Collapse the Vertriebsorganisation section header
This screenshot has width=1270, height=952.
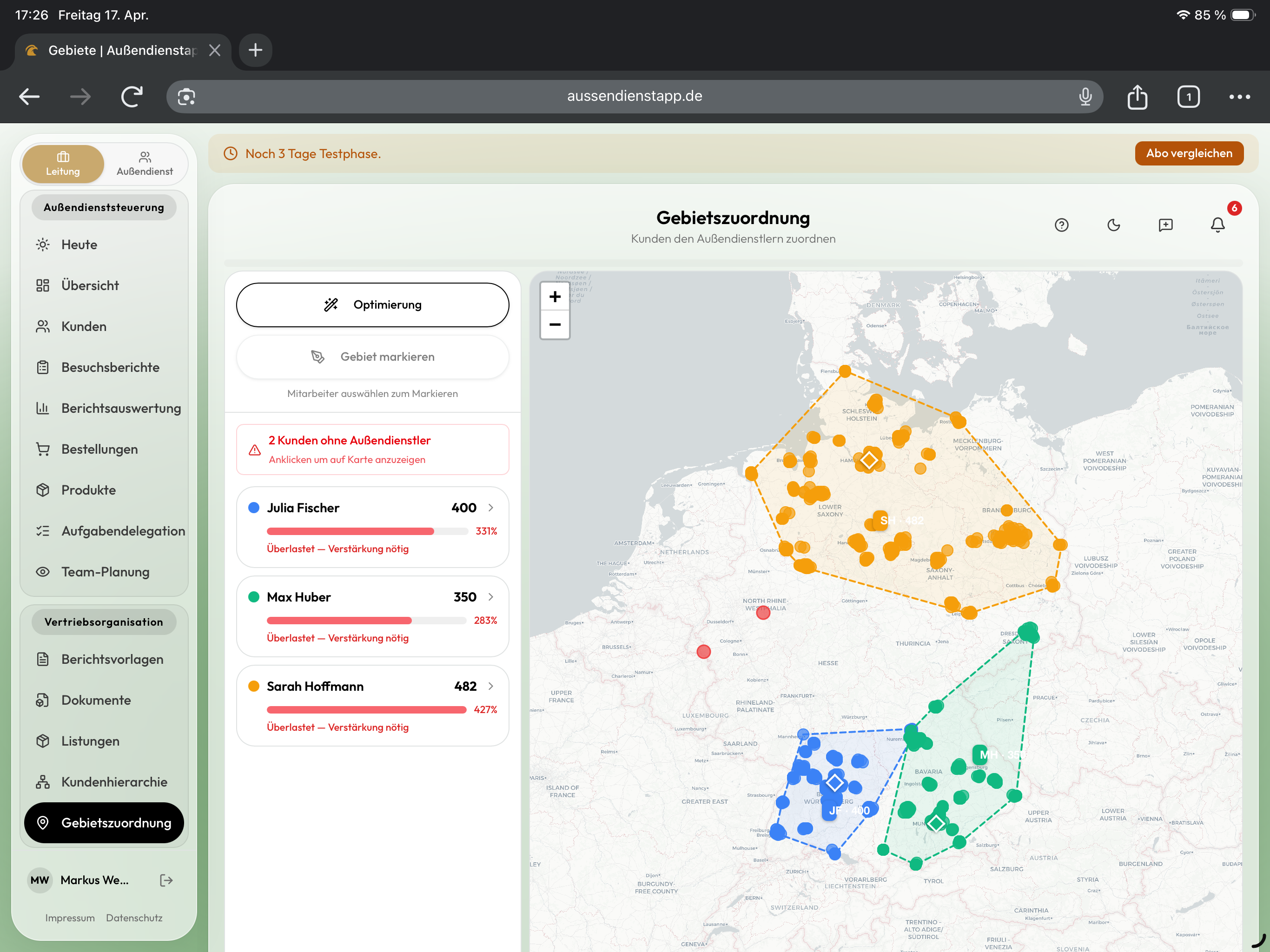tap(104, 622)
